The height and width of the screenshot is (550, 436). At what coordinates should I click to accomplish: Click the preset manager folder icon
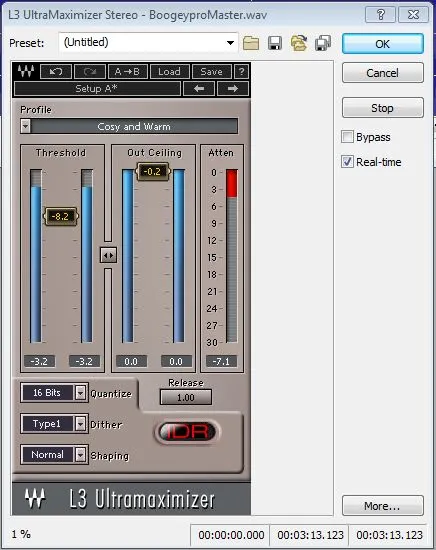pyautogui.click(x=299, y=43)
